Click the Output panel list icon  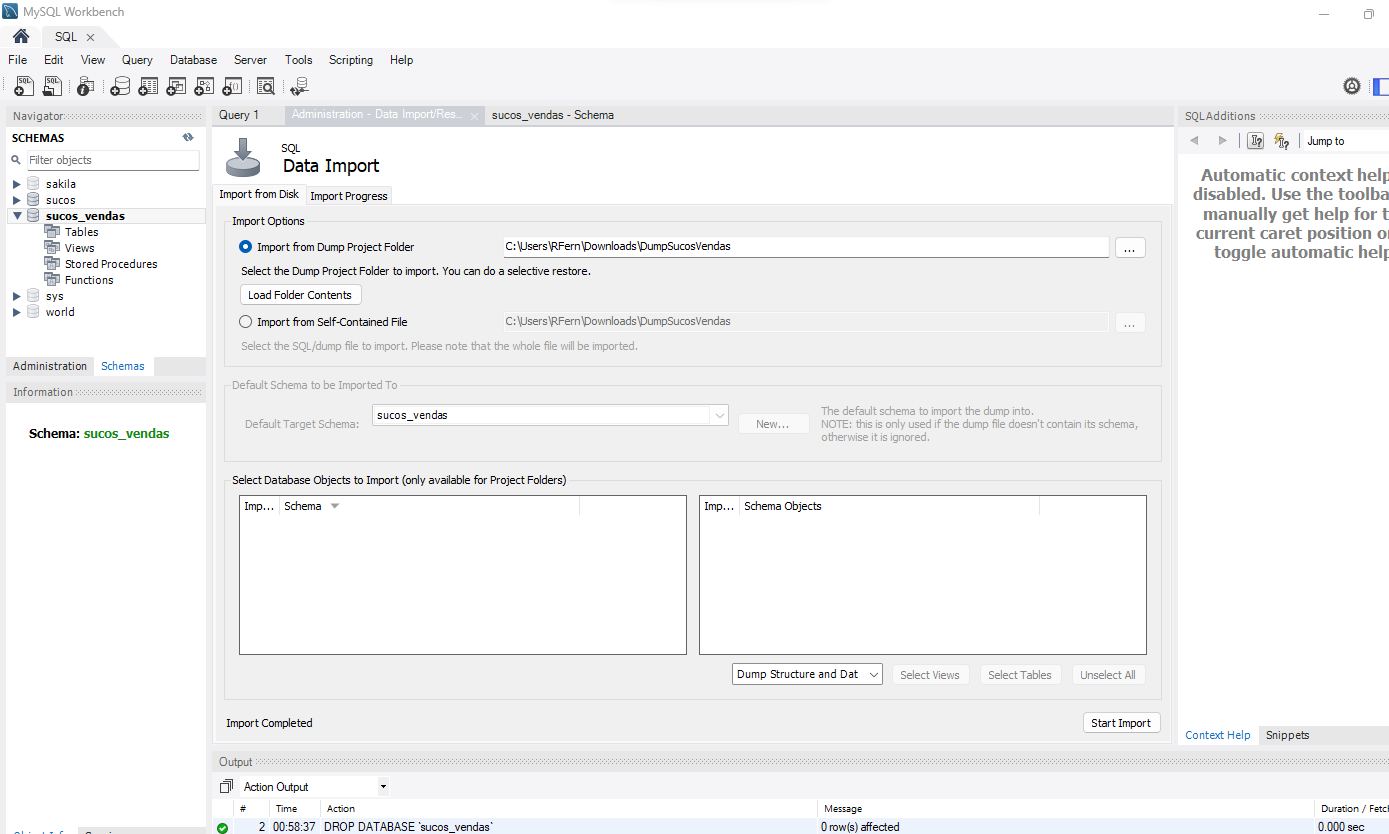(x=226, y=787)
